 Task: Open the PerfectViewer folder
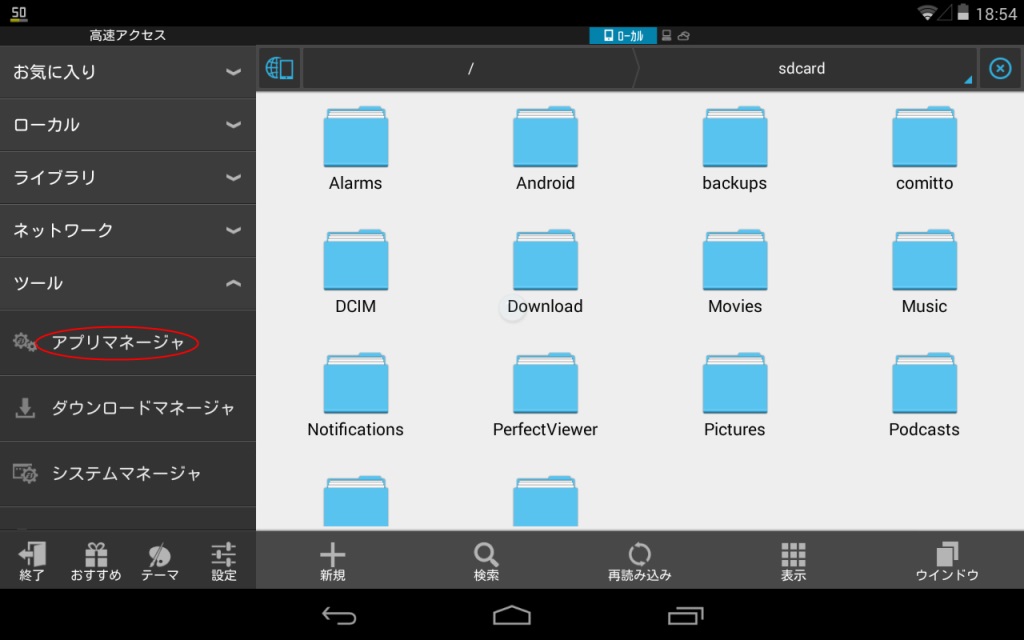point(545,395)
